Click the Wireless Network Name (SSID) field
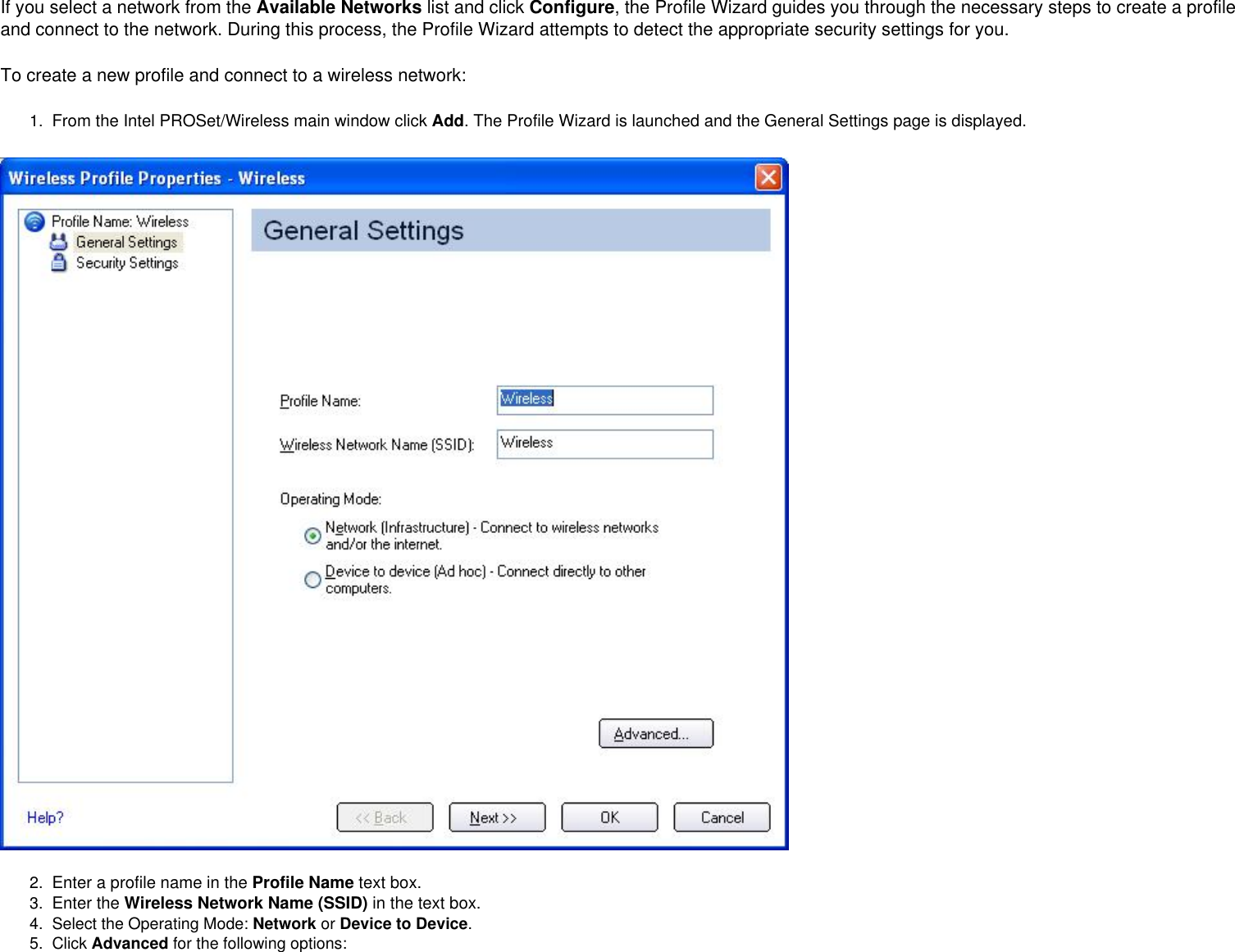 click(605, 444)
